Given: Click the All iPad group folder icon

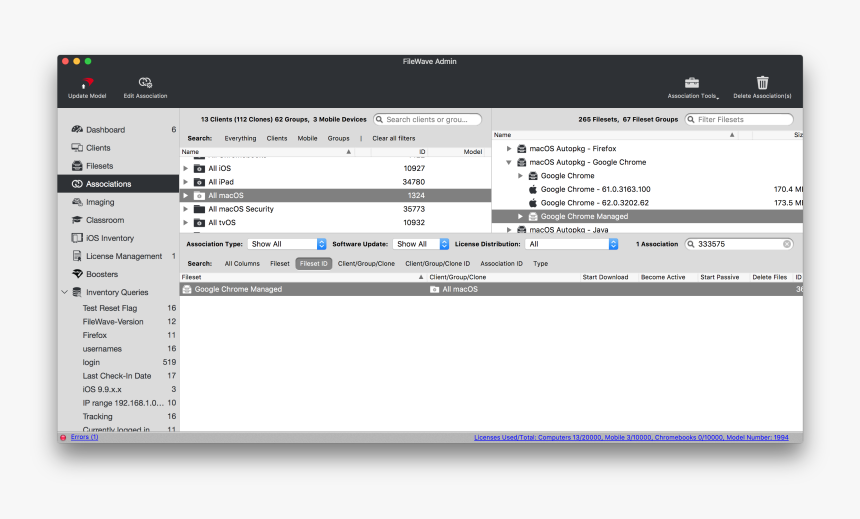Looking at the screenshot, I should (x=199, y=182).
